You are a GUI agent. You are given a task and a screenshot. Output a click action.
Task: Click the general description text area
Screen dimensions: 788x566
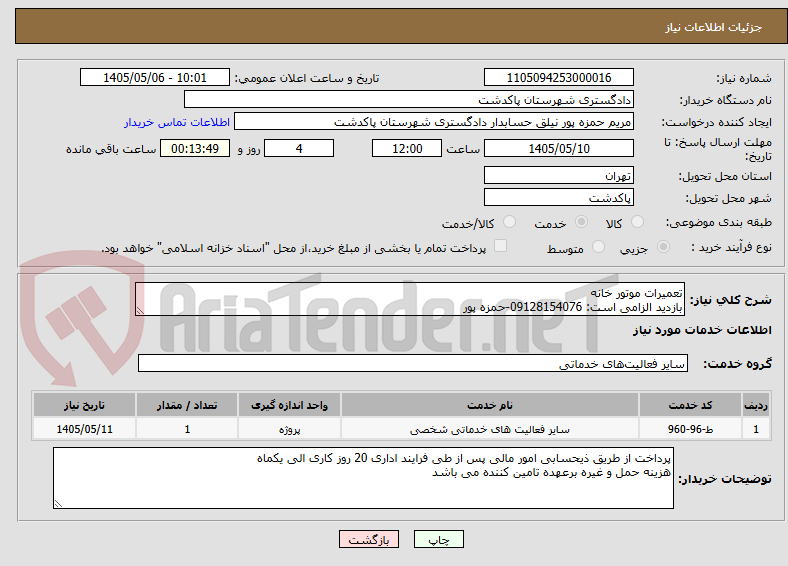(x=410, y=299)
